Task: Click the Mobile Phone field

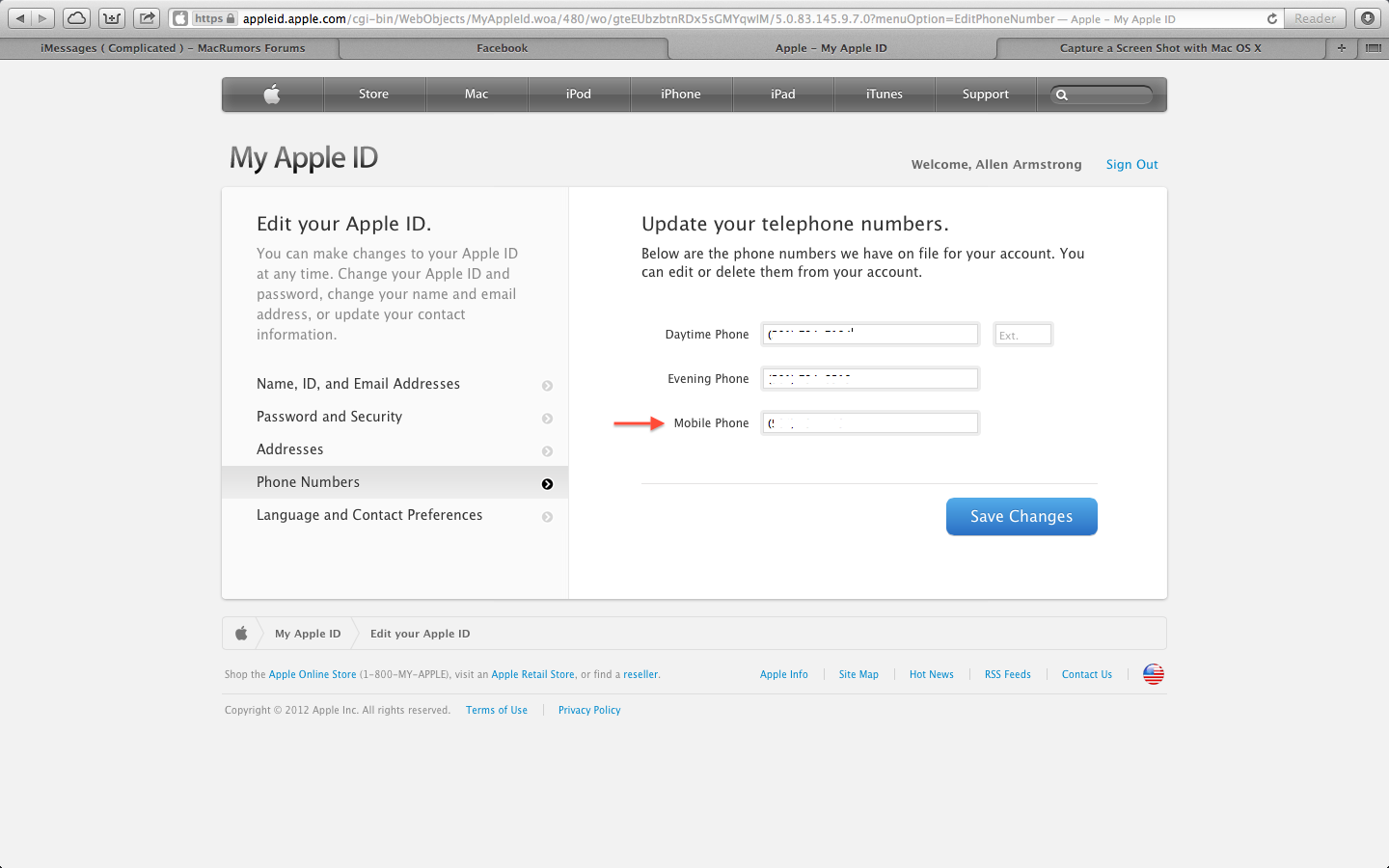Action: click(x=871, y=423)
